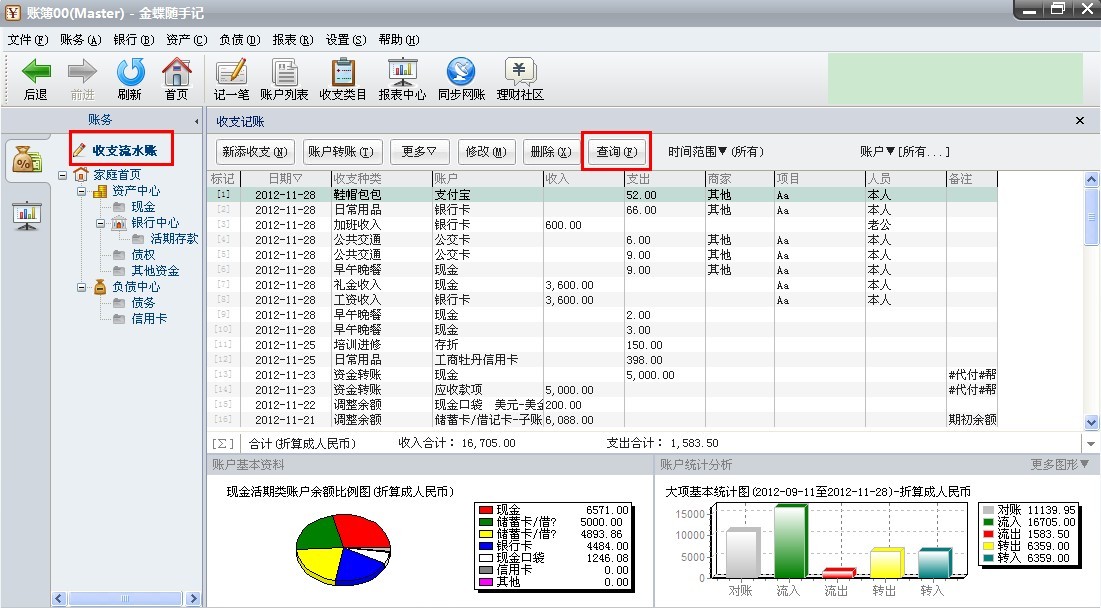Click the pencil icon beside 收支流水账

click(79, 150)
